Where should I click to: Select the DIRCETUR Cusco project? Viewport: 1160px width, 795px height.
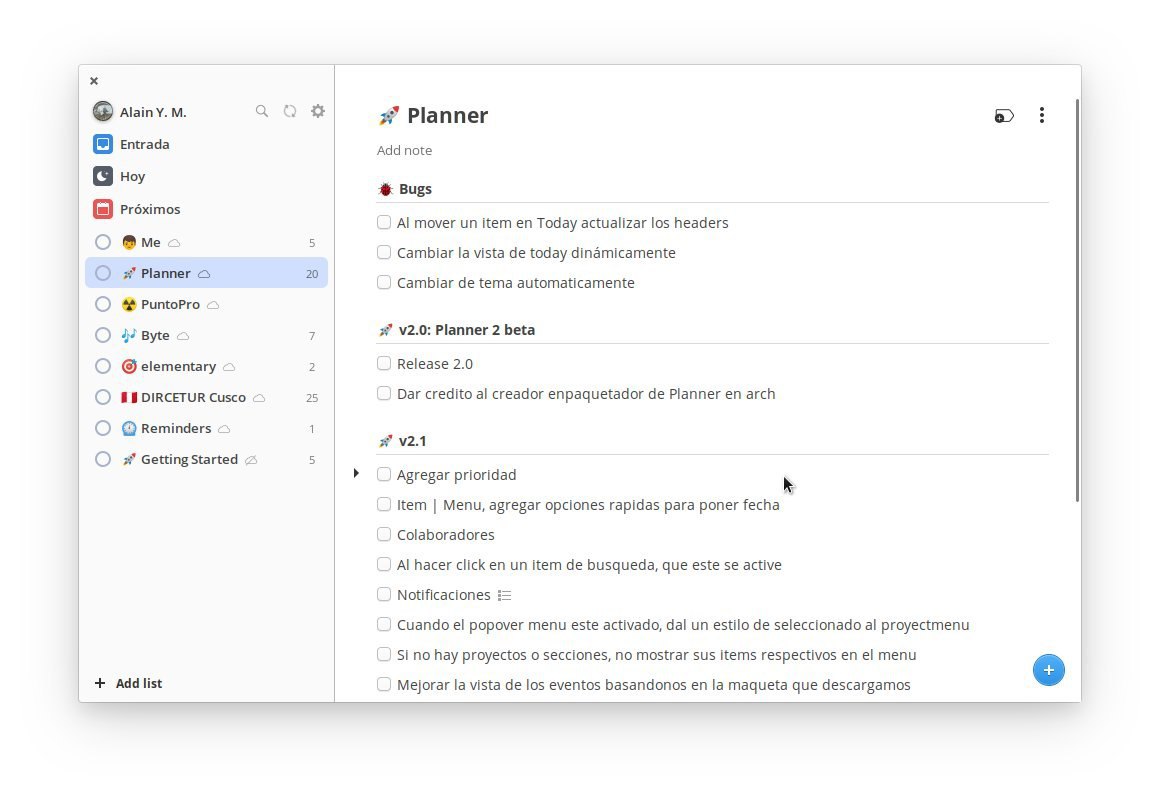click(x=206, y=397)
